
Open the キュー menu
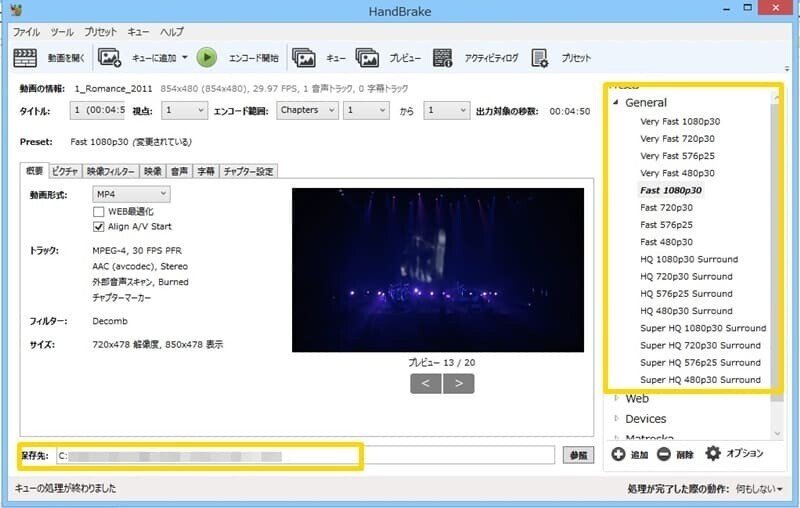coord(138,32)
